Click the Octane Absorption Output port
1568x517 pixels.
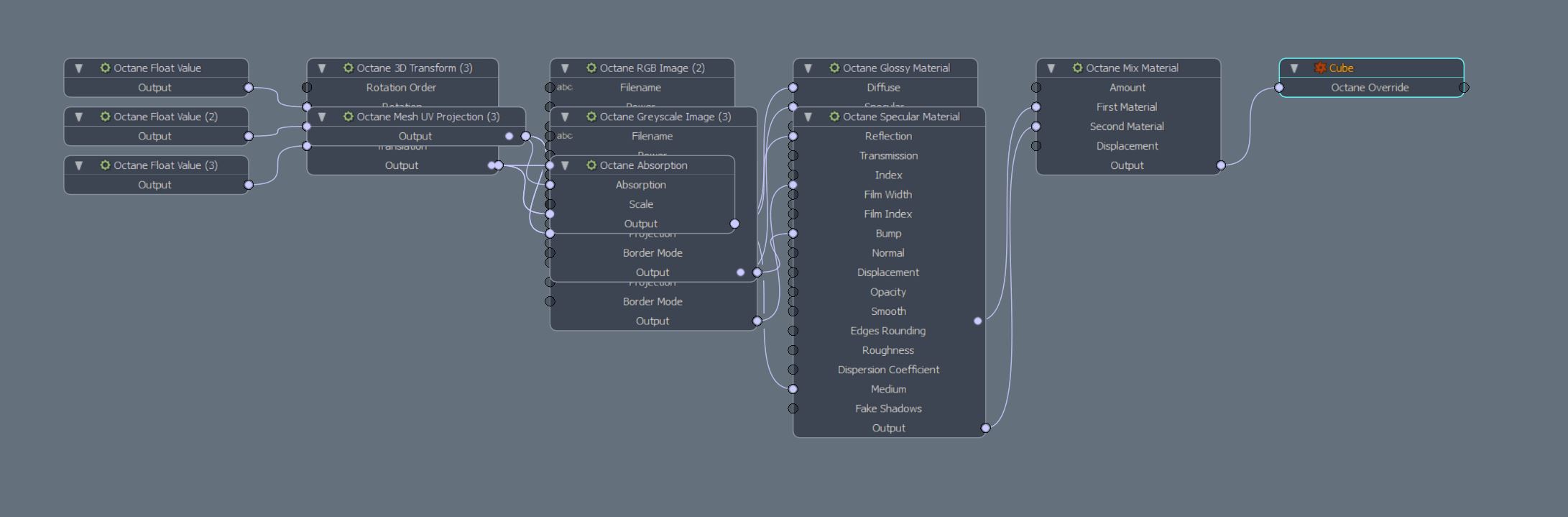click(x=734, y=224)
